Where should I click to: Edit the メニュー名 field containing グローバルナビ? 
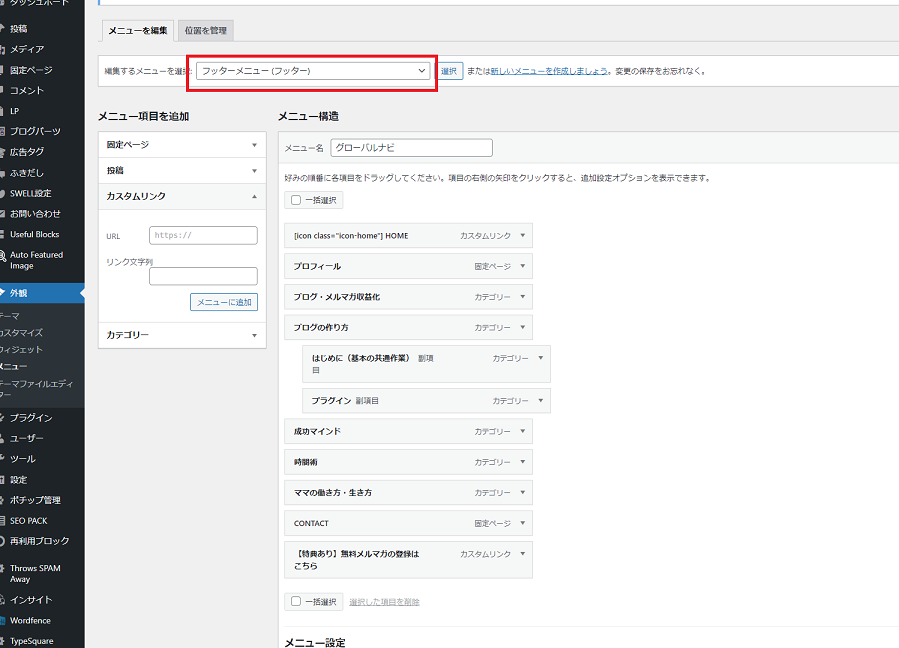pyautogui.click(x=412, y=148)
